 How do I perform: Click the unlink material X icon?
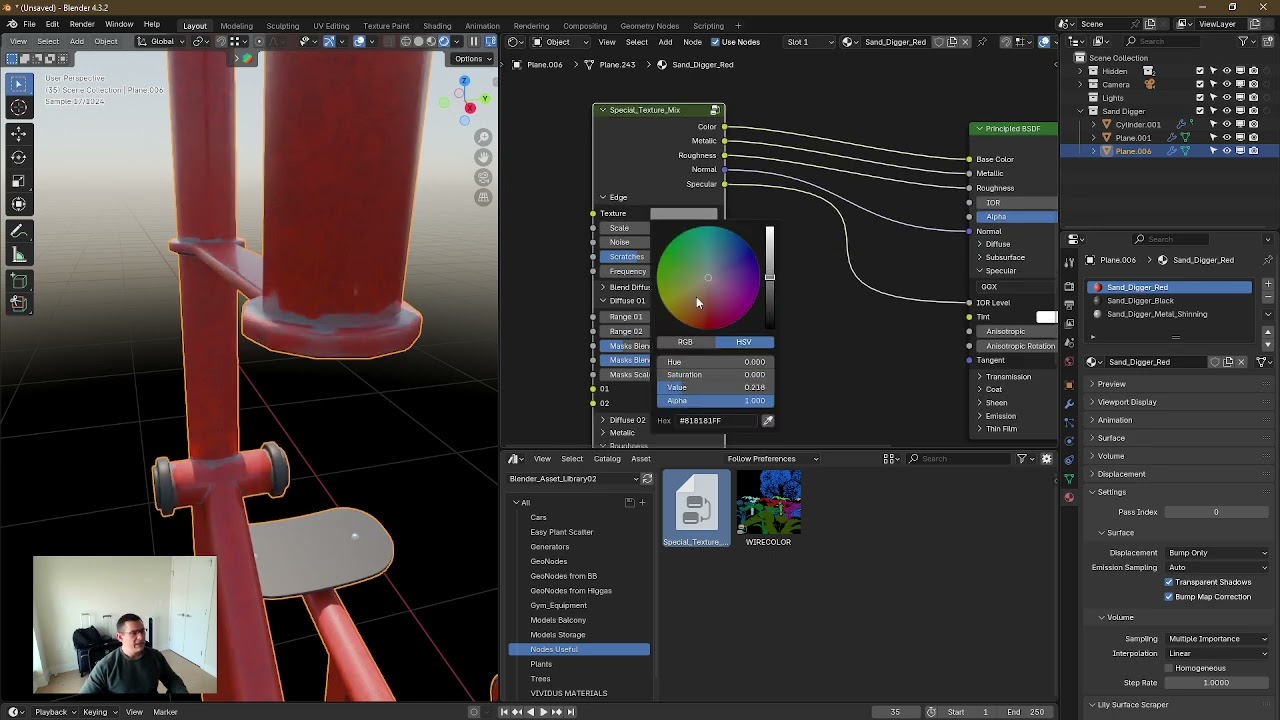pyautogui.click(x=1242, y=362)
